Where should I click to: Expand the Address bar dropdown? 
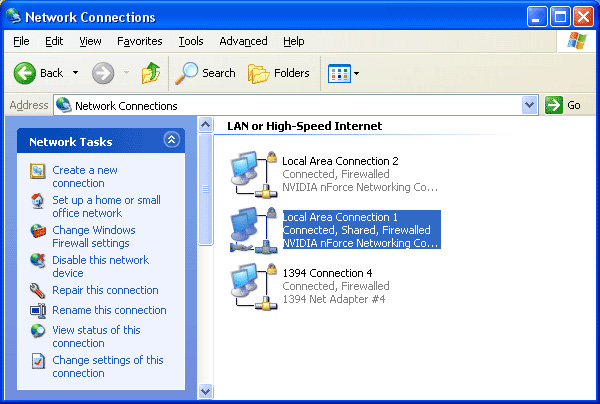click(x=530, y=105)
